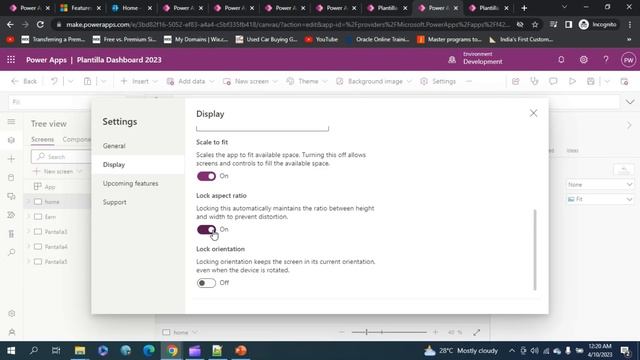Open the comments icon
The height and width of the screenshot is (360, 640).
coord(553,82)
